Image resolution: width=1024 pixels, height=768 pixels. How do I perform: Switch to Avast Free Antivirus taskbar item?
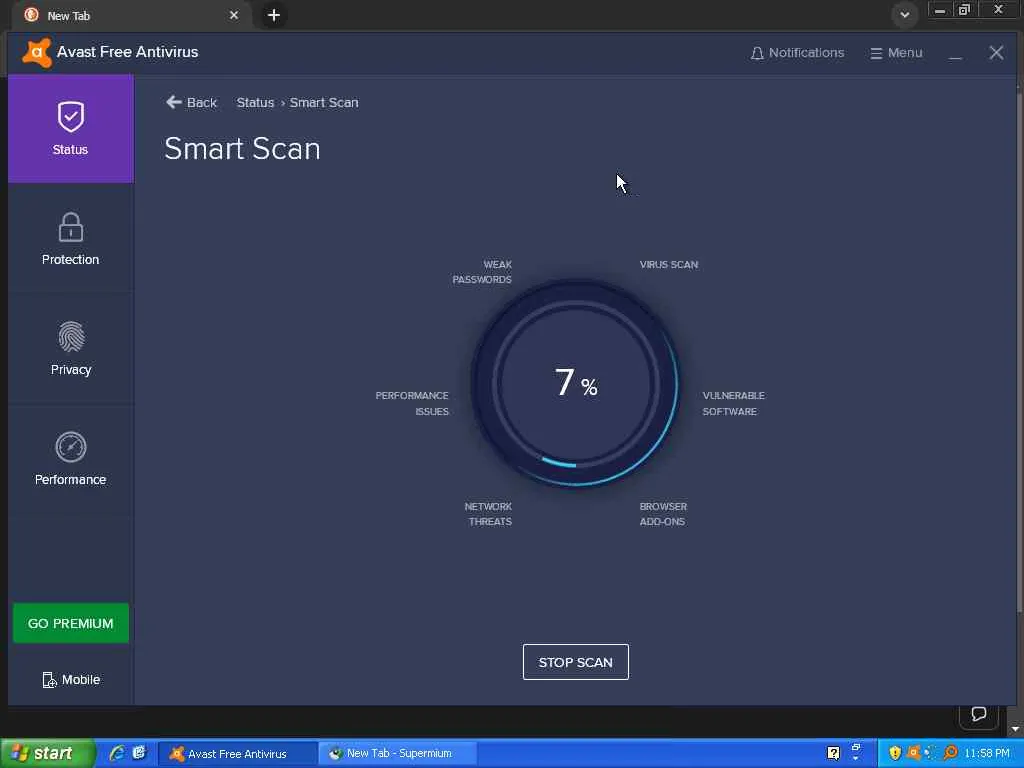237,754
